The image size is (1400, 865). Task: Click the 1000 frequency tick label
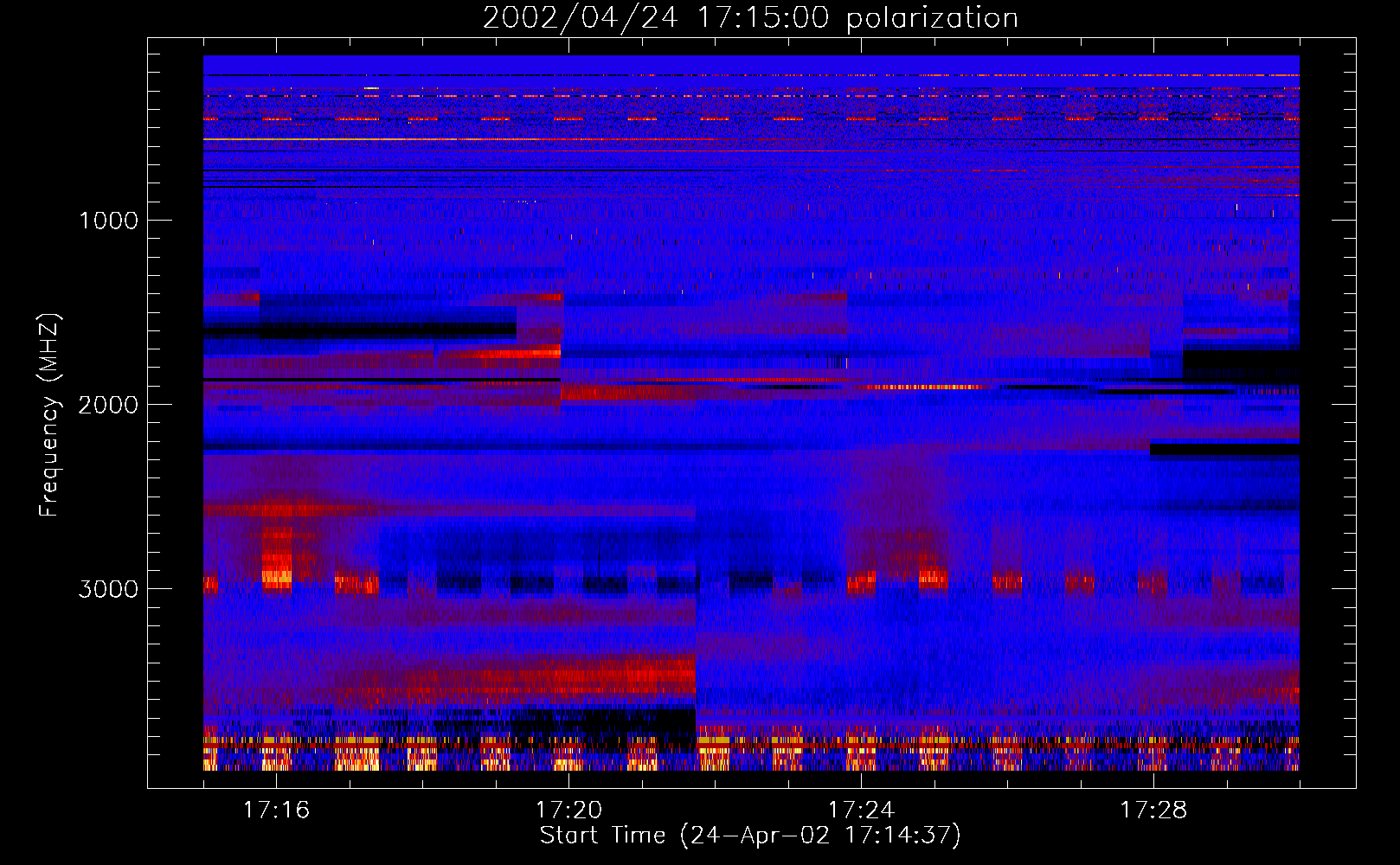pyautogui.click(x=109, y=221)
